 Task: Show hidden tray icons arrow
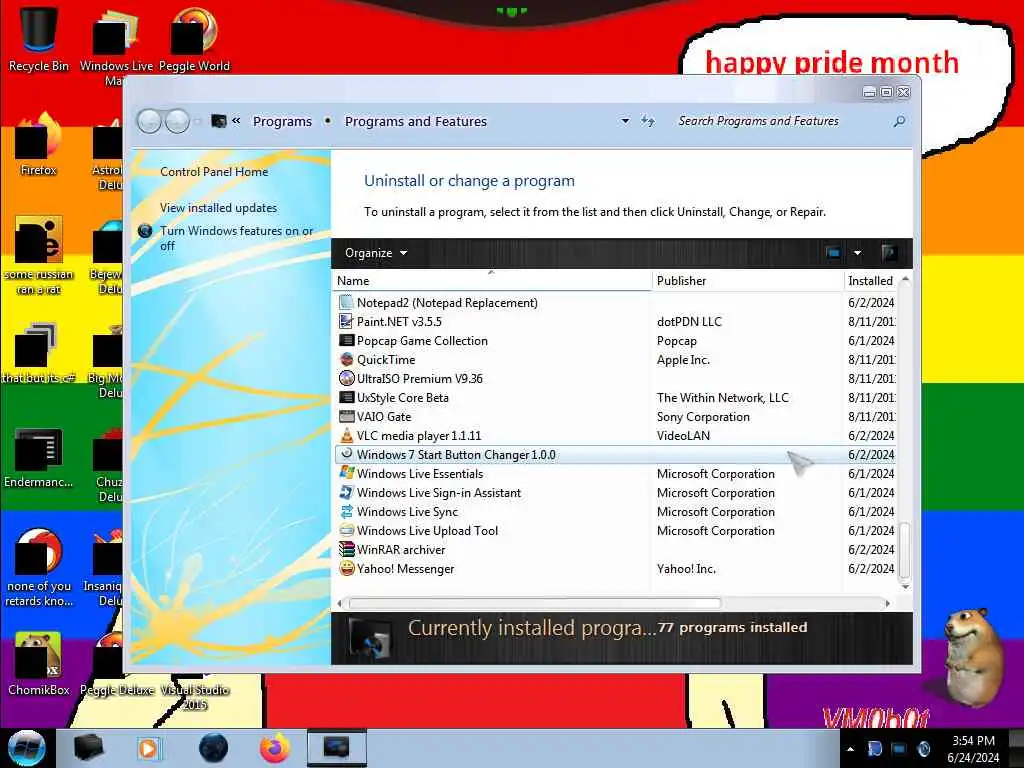coord(850,749)
